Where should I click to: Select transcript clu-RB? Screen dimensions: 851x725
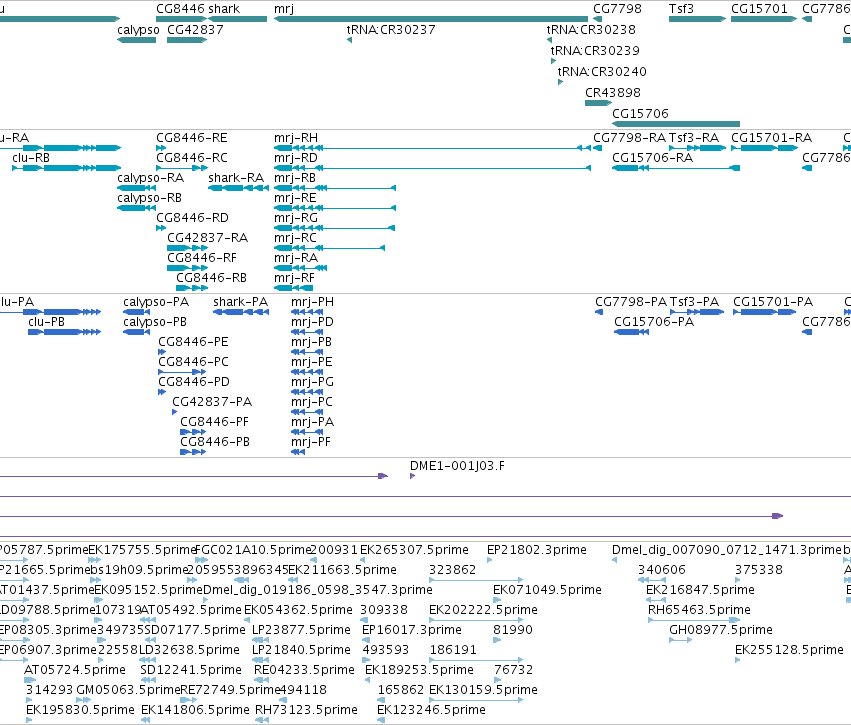(66, 168)
